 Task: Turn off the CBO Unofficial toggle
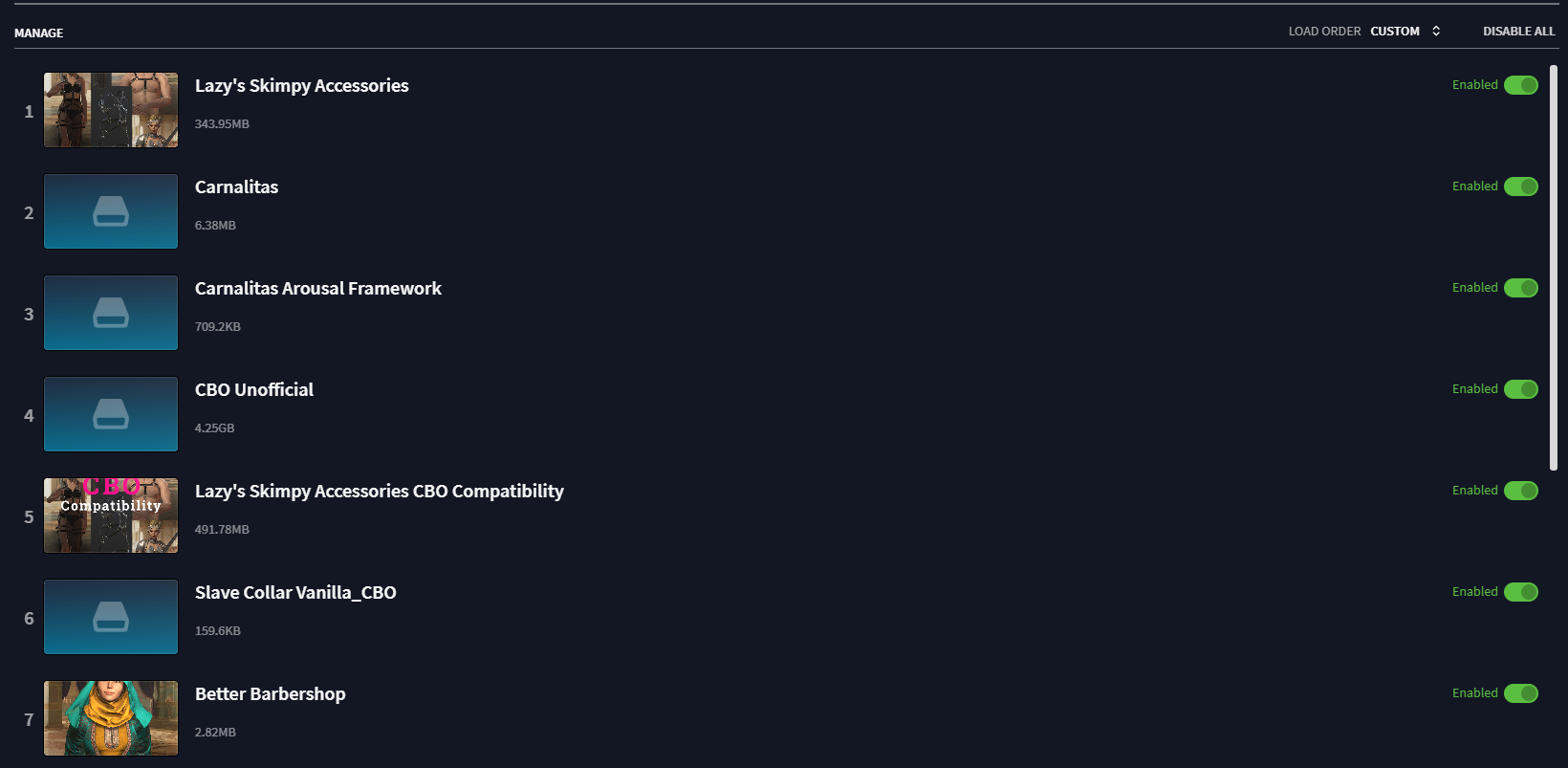click(x=1520, y=389)
